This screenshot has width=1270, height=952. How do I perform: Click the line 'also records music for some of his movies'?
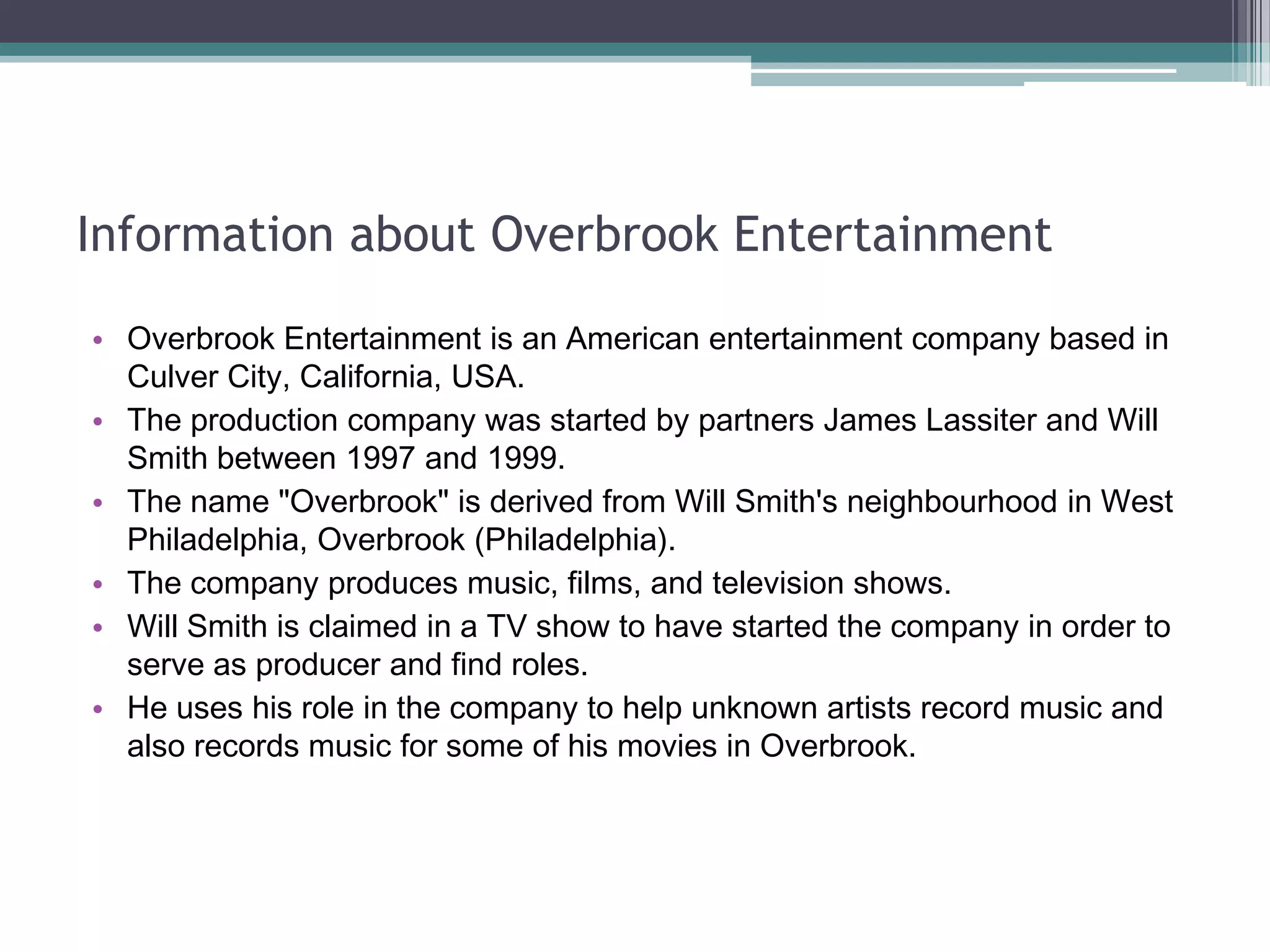coord(521,746)
